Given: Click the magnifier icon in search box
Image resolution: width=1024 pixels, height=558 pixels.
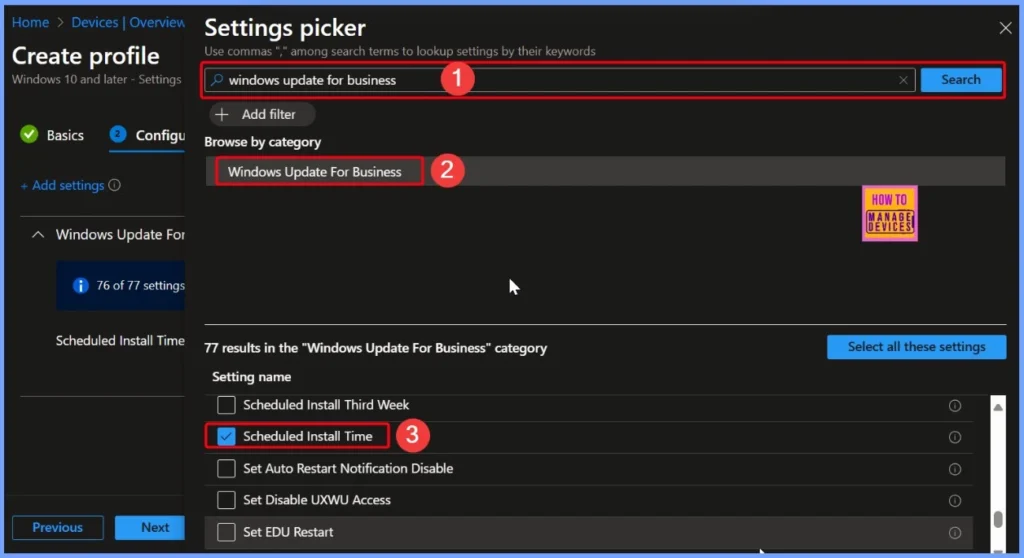Looking at the screenshot, I should coord(217,80).
